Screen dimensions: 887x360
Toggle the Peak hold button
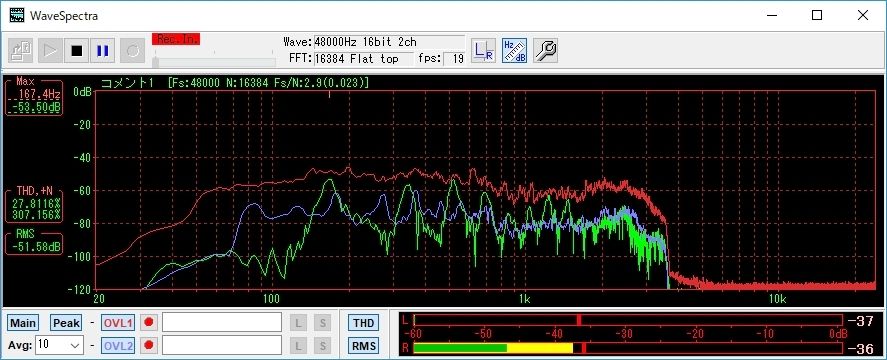[x=66, y=323]
